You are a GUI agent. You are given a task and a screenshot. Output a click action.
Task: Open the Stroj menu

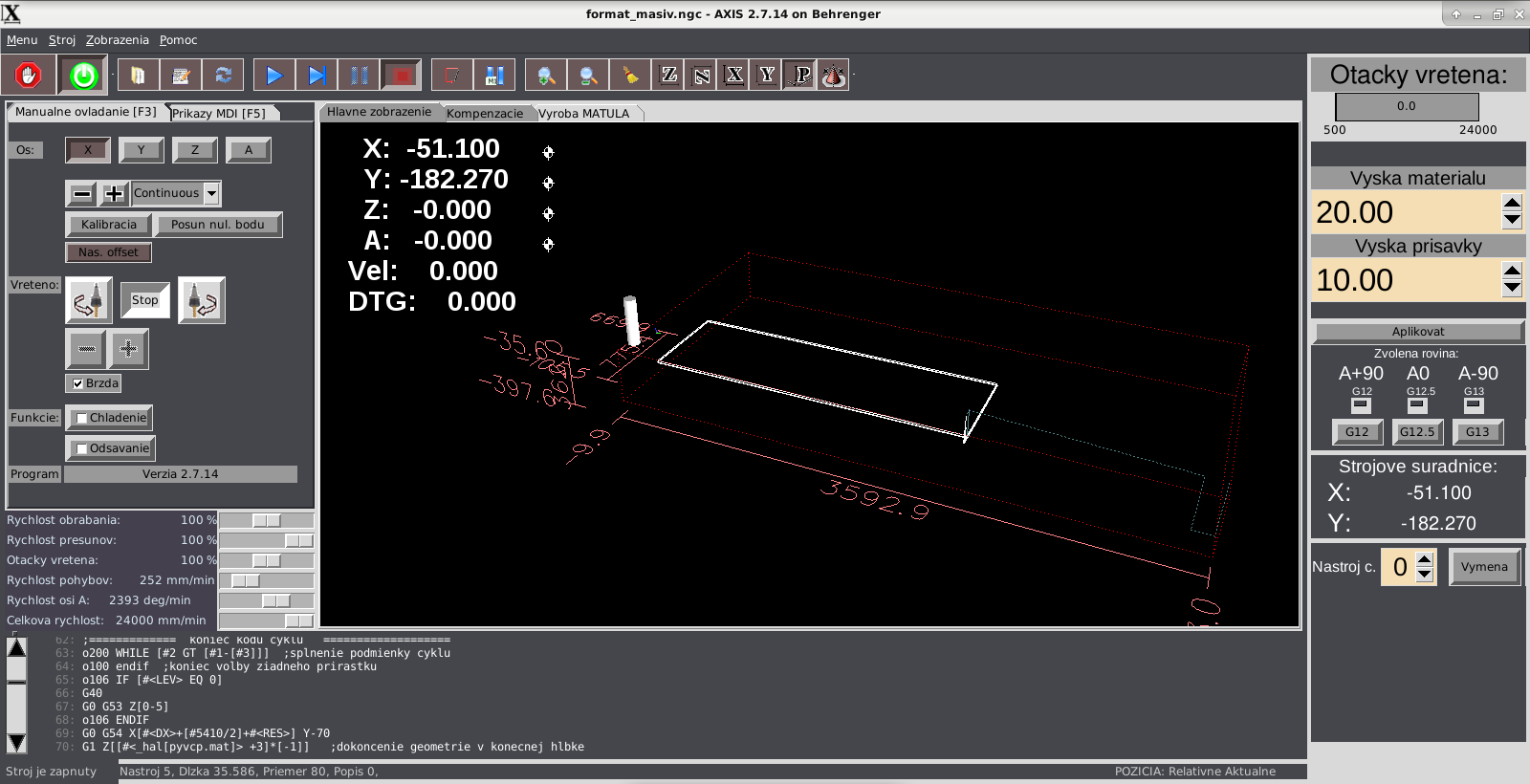[x=62, y=40]
